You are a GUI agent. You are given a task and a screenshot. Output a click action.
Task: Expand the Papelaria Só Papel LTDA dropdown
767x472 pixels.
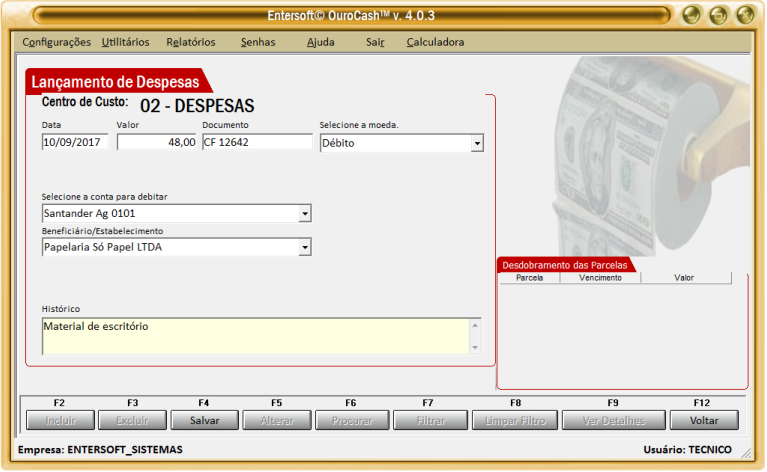pos(305,247)
